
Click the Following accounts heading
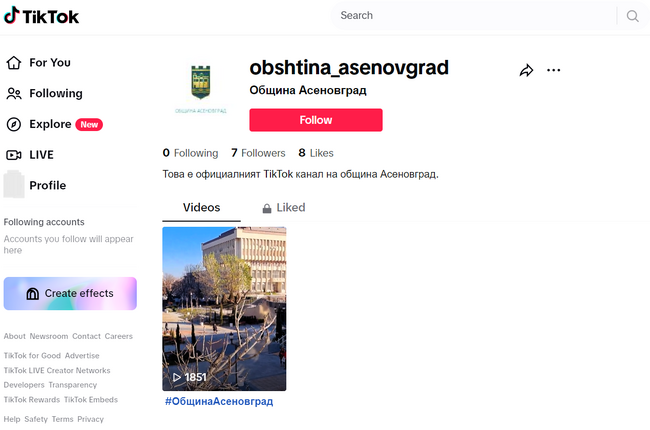44,222
